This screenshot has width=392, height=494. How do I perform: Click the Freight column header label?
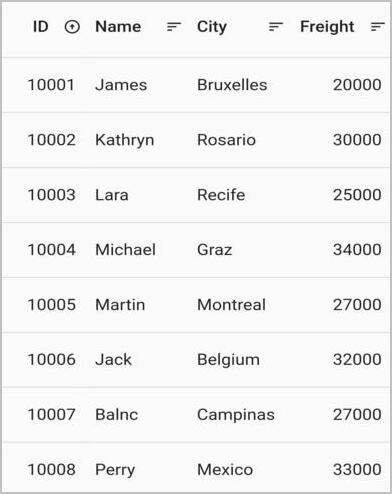coord(327,27)
